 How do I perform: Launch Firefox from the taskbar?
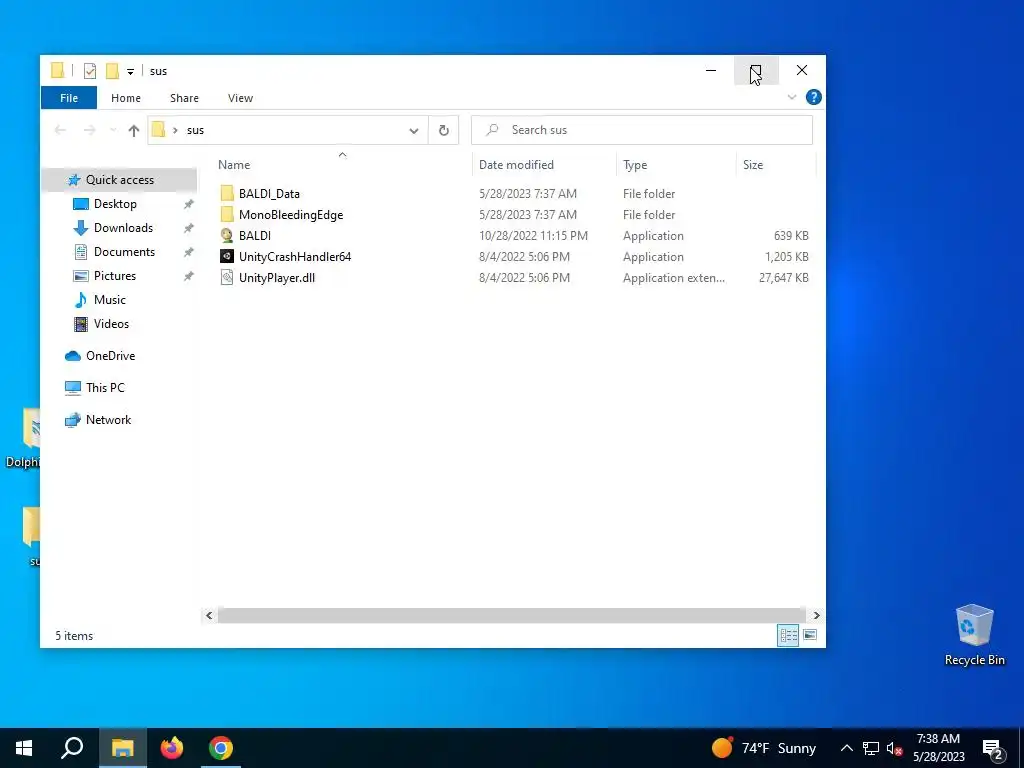coord(172,748)
